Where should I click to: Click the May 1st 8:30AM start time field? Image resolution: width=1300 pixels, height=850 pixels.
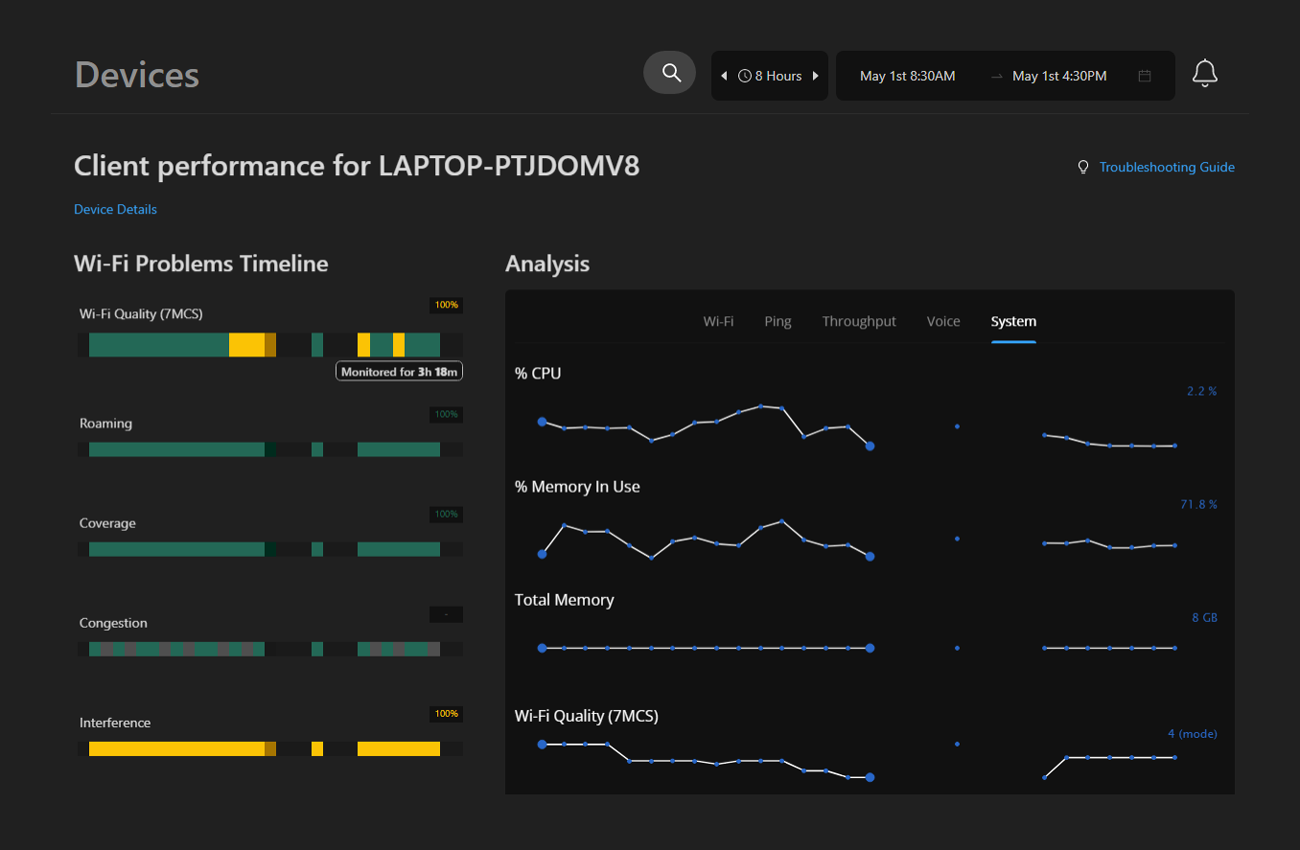pos(908,75)
